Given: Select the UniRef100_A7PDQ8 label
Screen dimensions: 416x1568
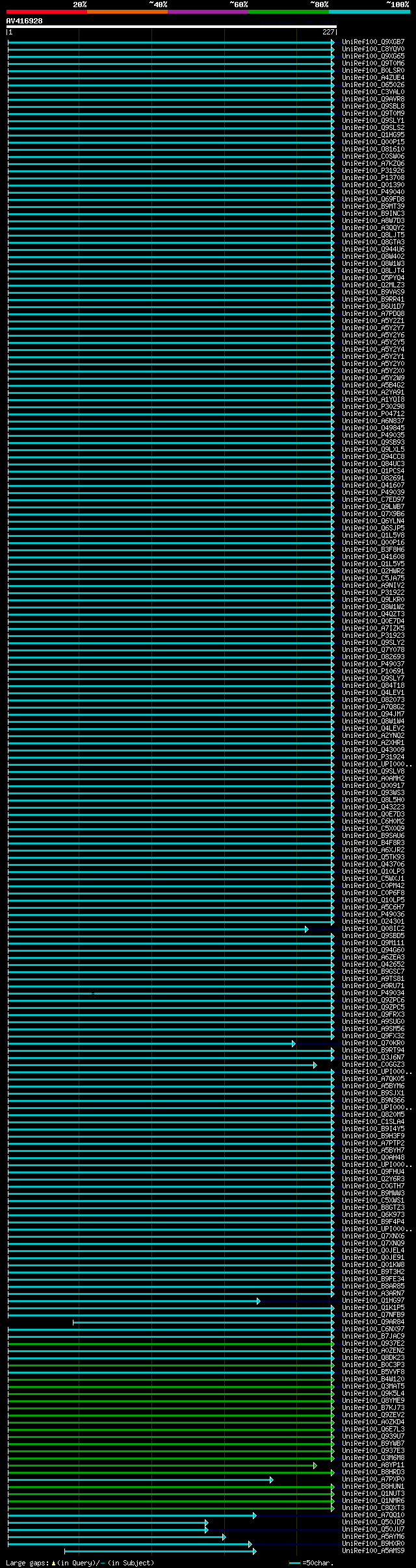Looking at the screenshot, I should point(373,314).
